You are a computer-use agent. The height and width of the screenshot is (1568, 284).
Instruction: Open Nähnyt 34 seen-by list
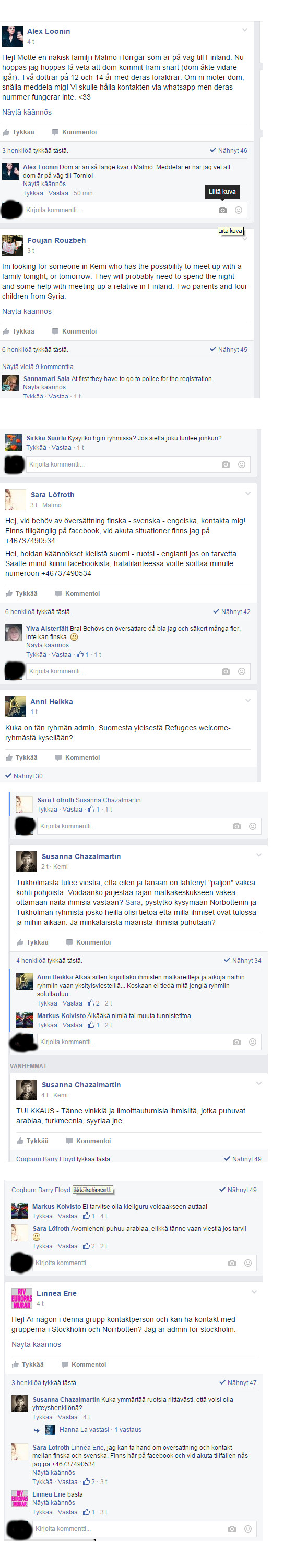(x=243, y=961)
